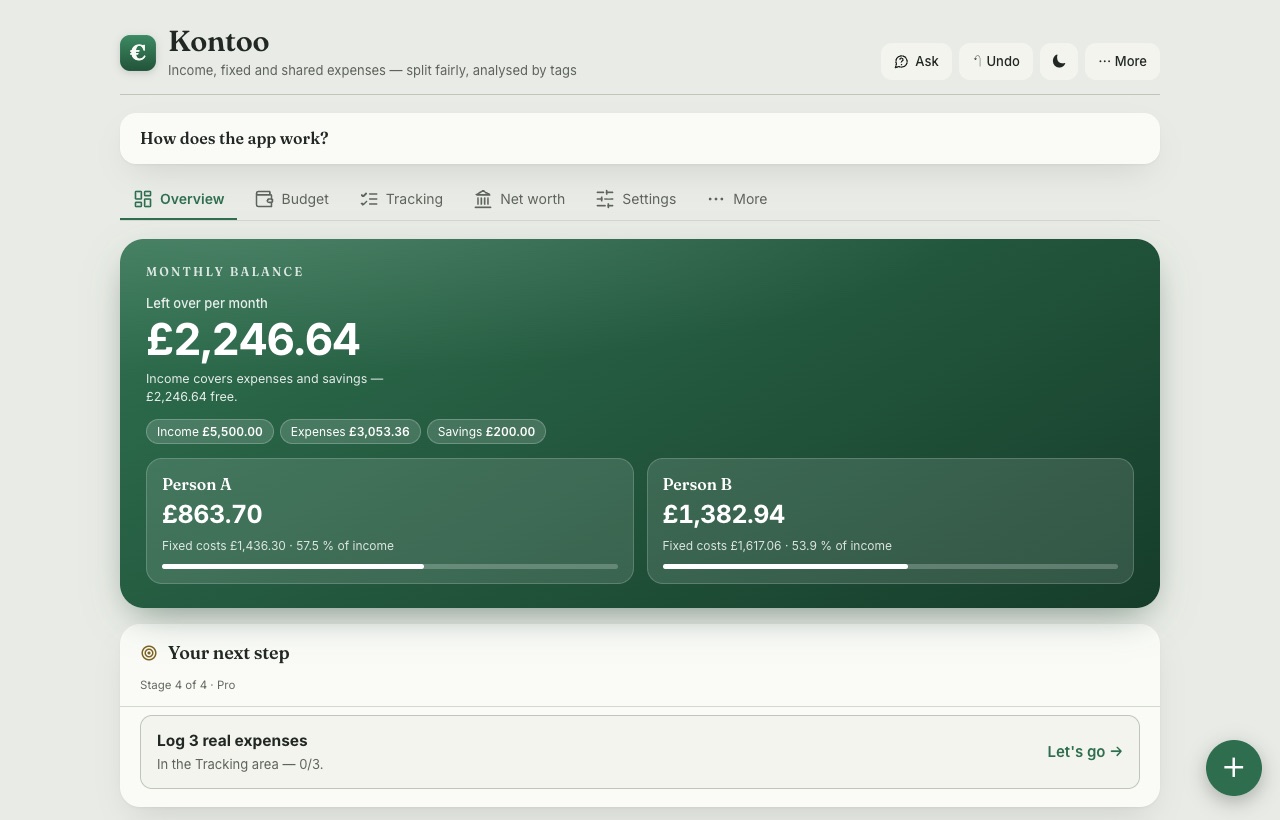Toggle dark mode with moon icon
The image size is (1280, 820).
1059,61
